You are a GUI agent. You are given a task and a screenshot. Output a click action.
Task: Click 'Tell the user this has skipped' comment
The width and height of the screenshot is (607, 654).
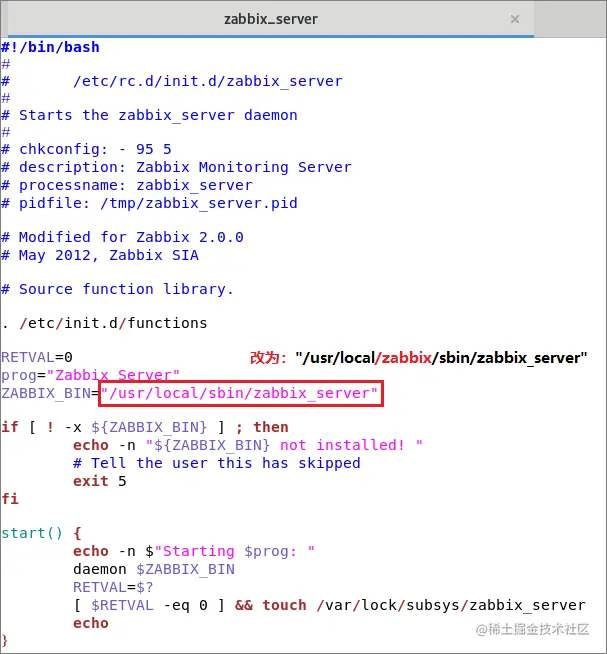(217, 463)
